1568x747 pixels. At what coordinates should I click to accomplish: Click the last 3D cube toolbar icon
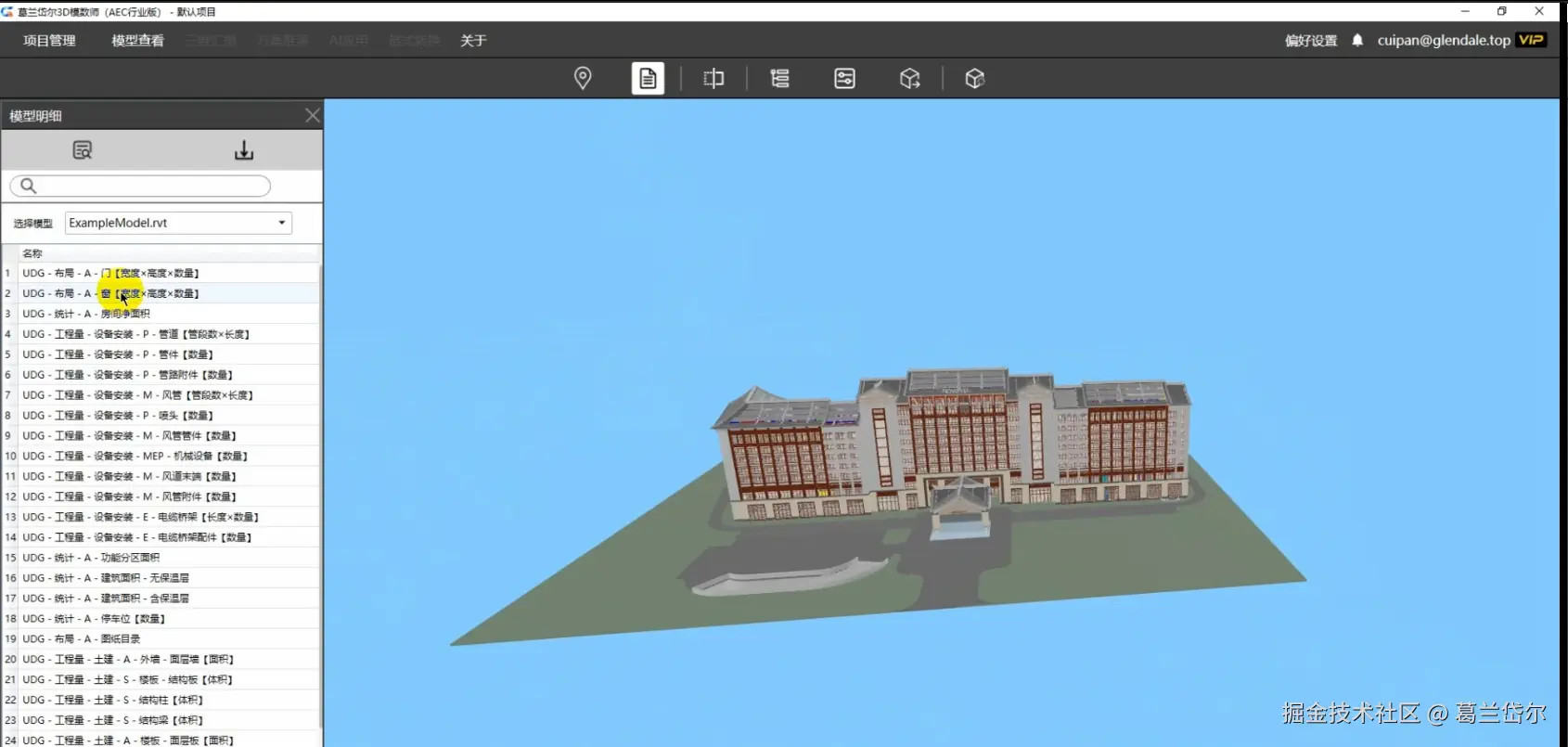coord(974,79)
